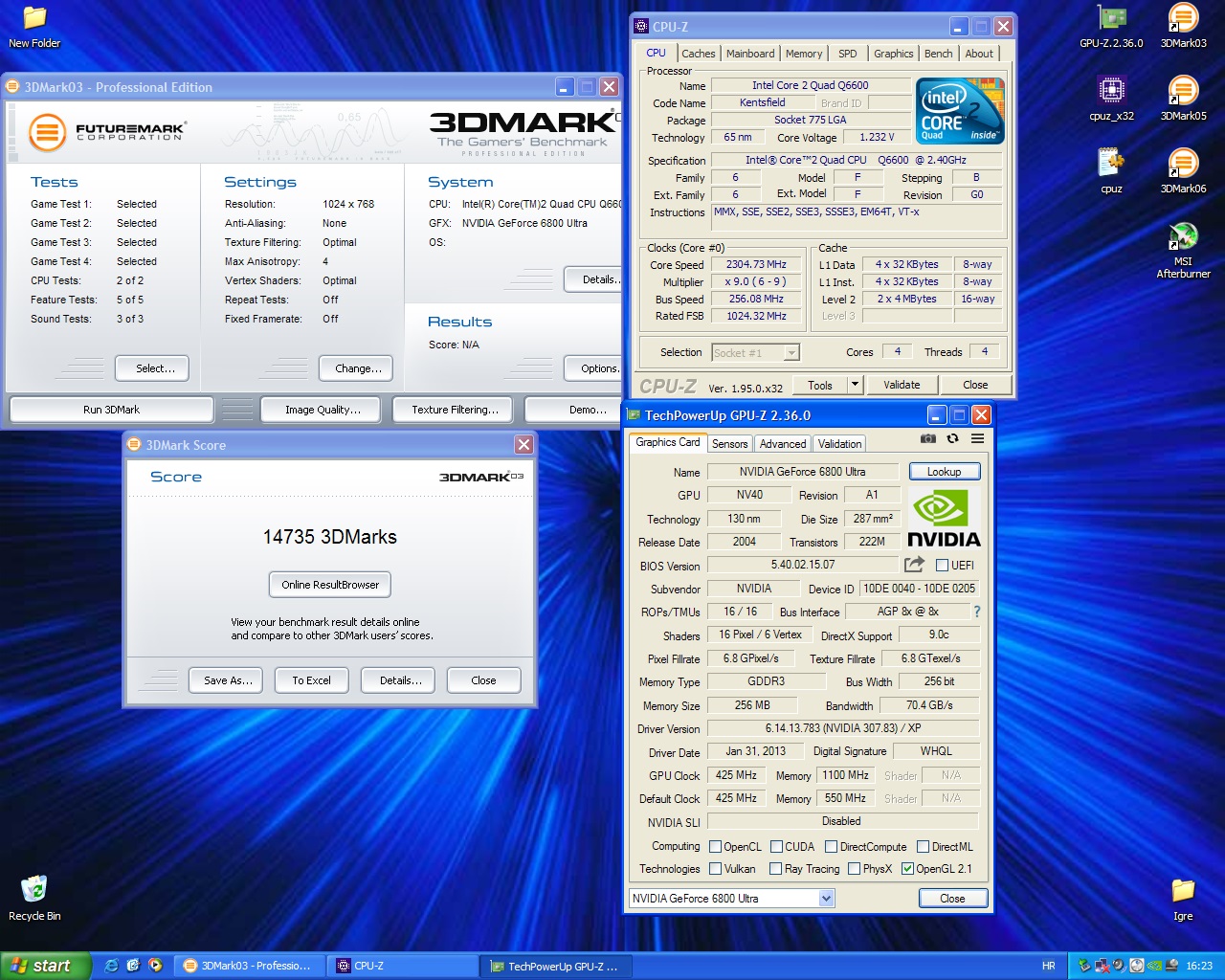Toggle the UEFI checkbox in GPU-Z
1225x980 pixels.
point(942,566)
